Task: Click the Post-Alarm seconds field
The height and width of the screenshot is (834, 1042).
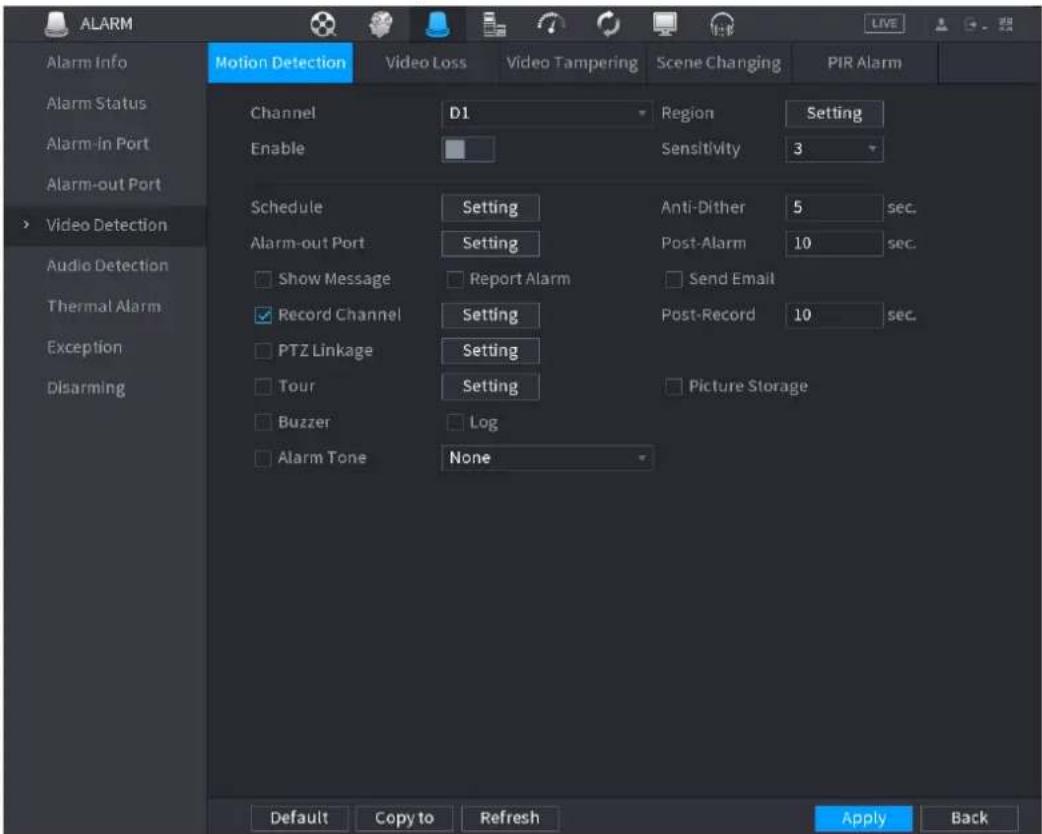Action: coord(834,243)
